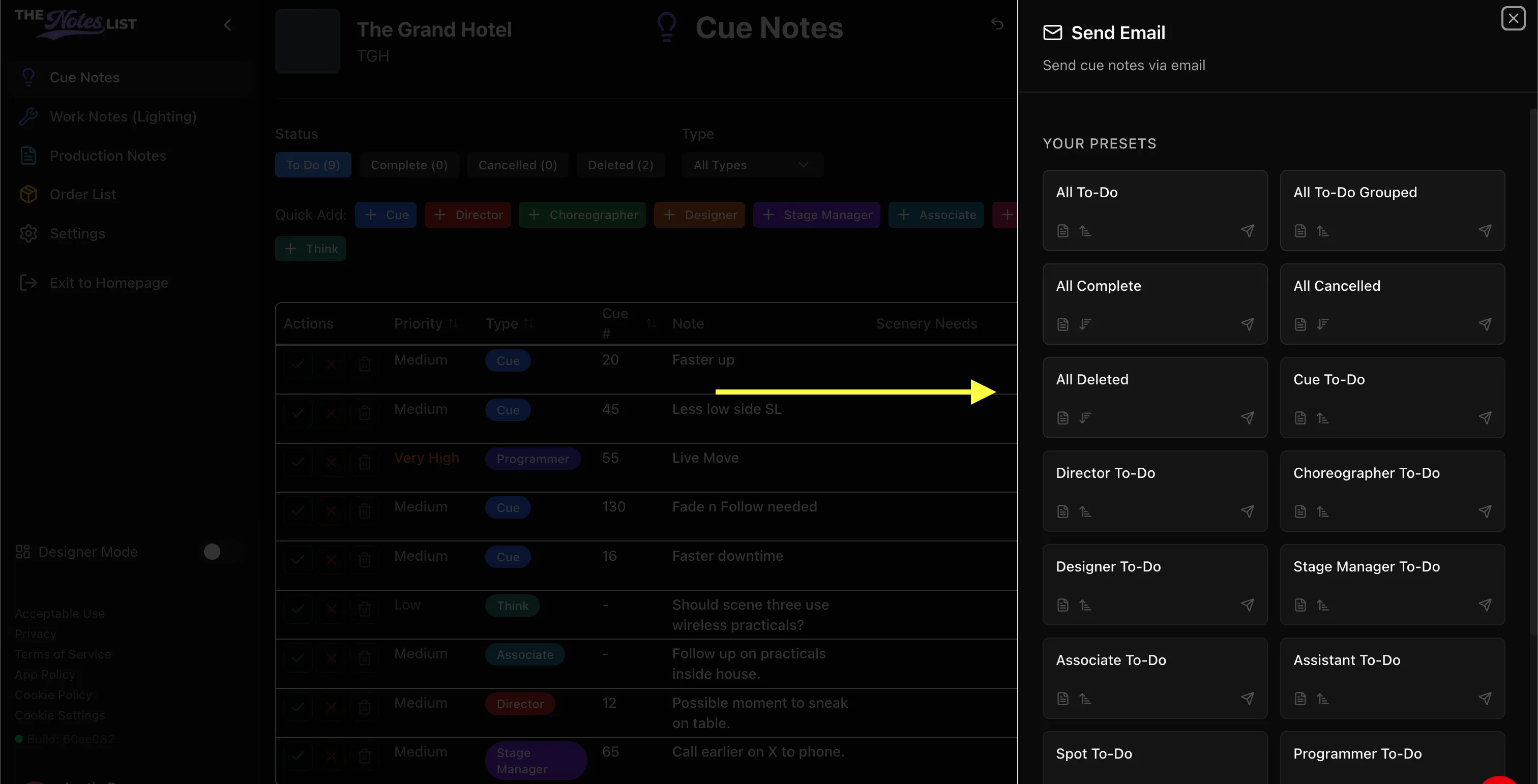1538x784 pixels.
Task: Click the 'Follow up on practicals inside house.' note
Action: click(x=749, y=664)
